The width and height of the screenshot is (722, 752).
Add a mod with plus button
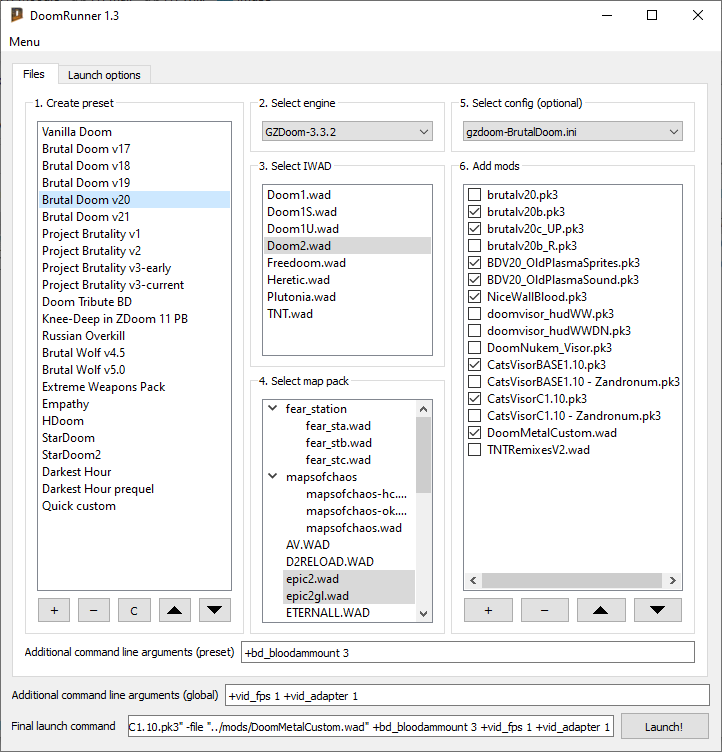point(488,610)
